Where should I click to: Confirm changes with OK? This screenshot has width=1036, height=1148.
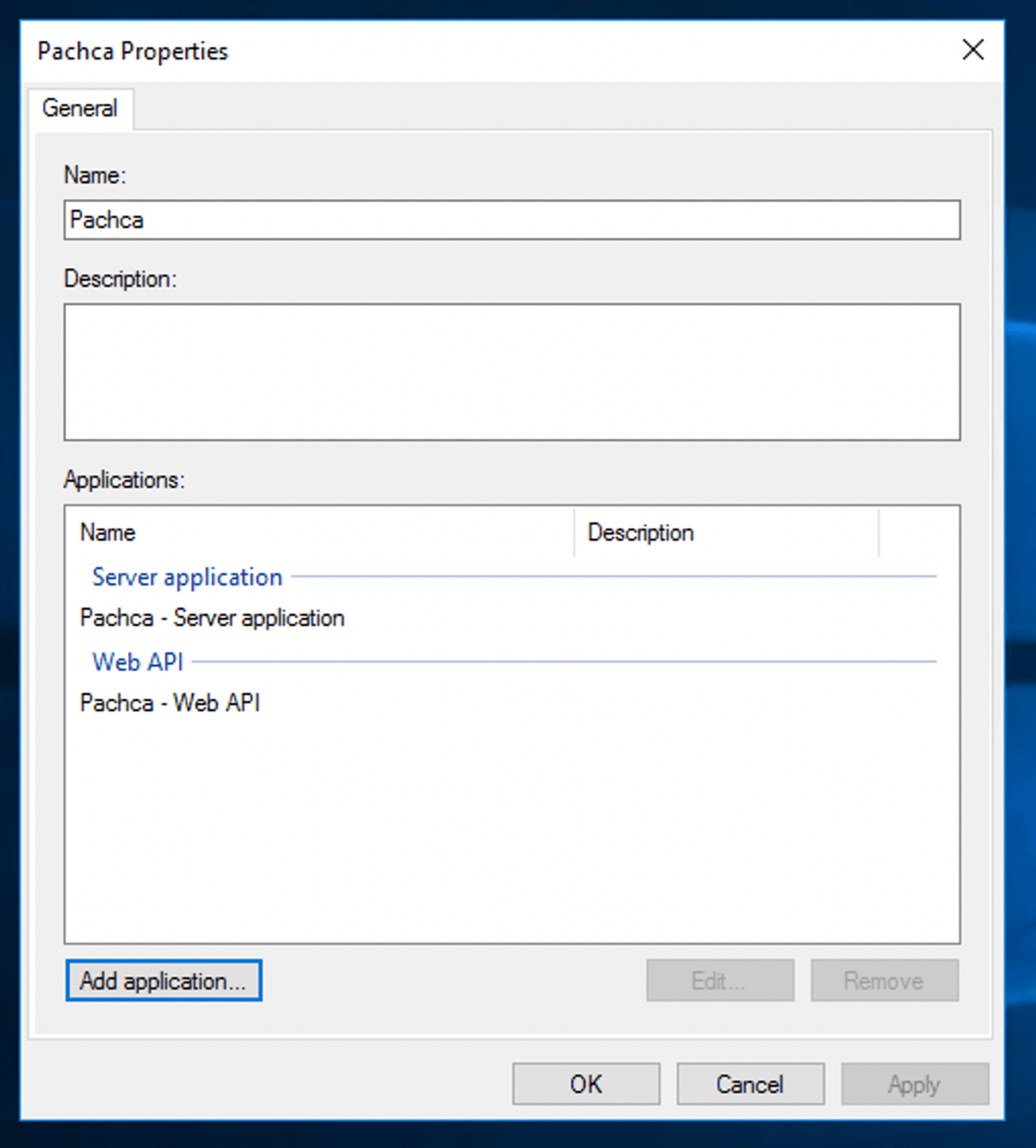coord(585,1083)
